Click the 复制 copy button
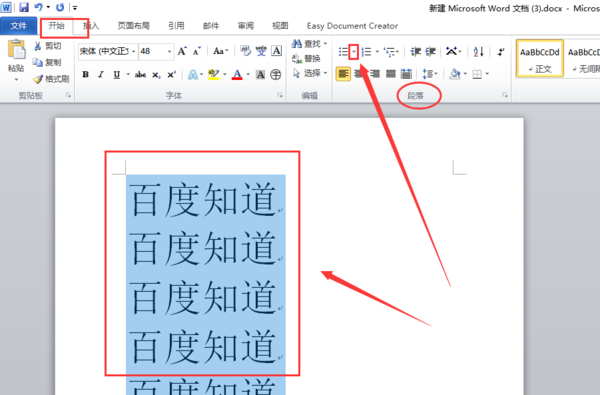This screenshot has width=600, height=395. (47, 62)
